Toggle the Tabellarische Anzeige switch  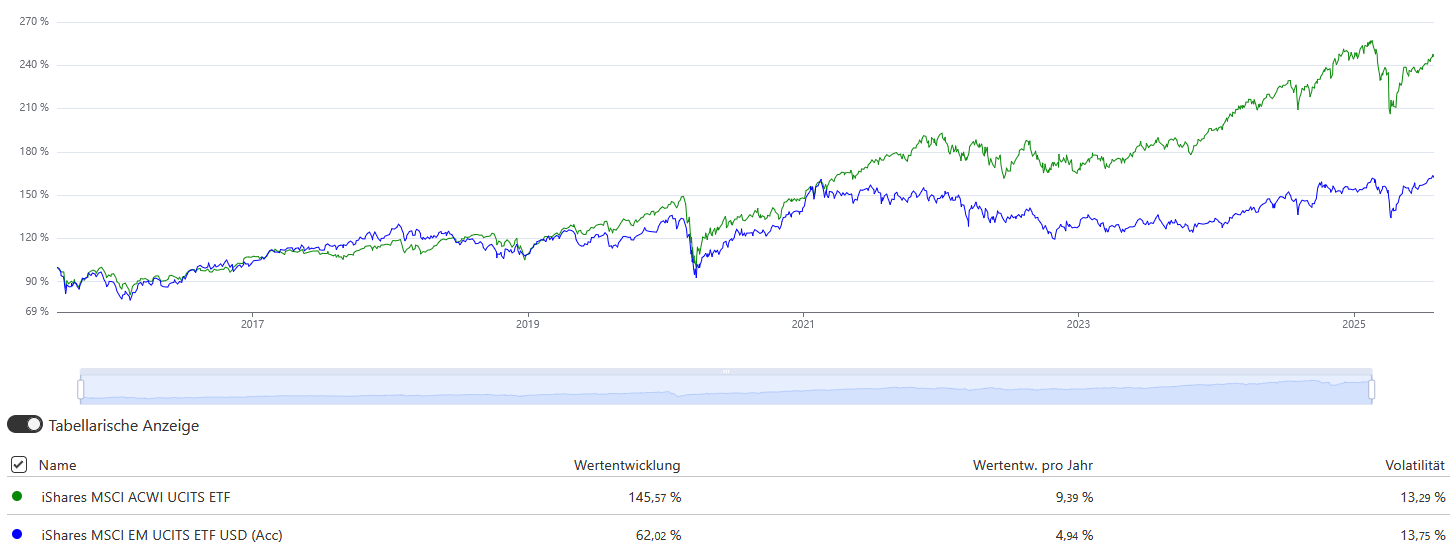[25, 425]
